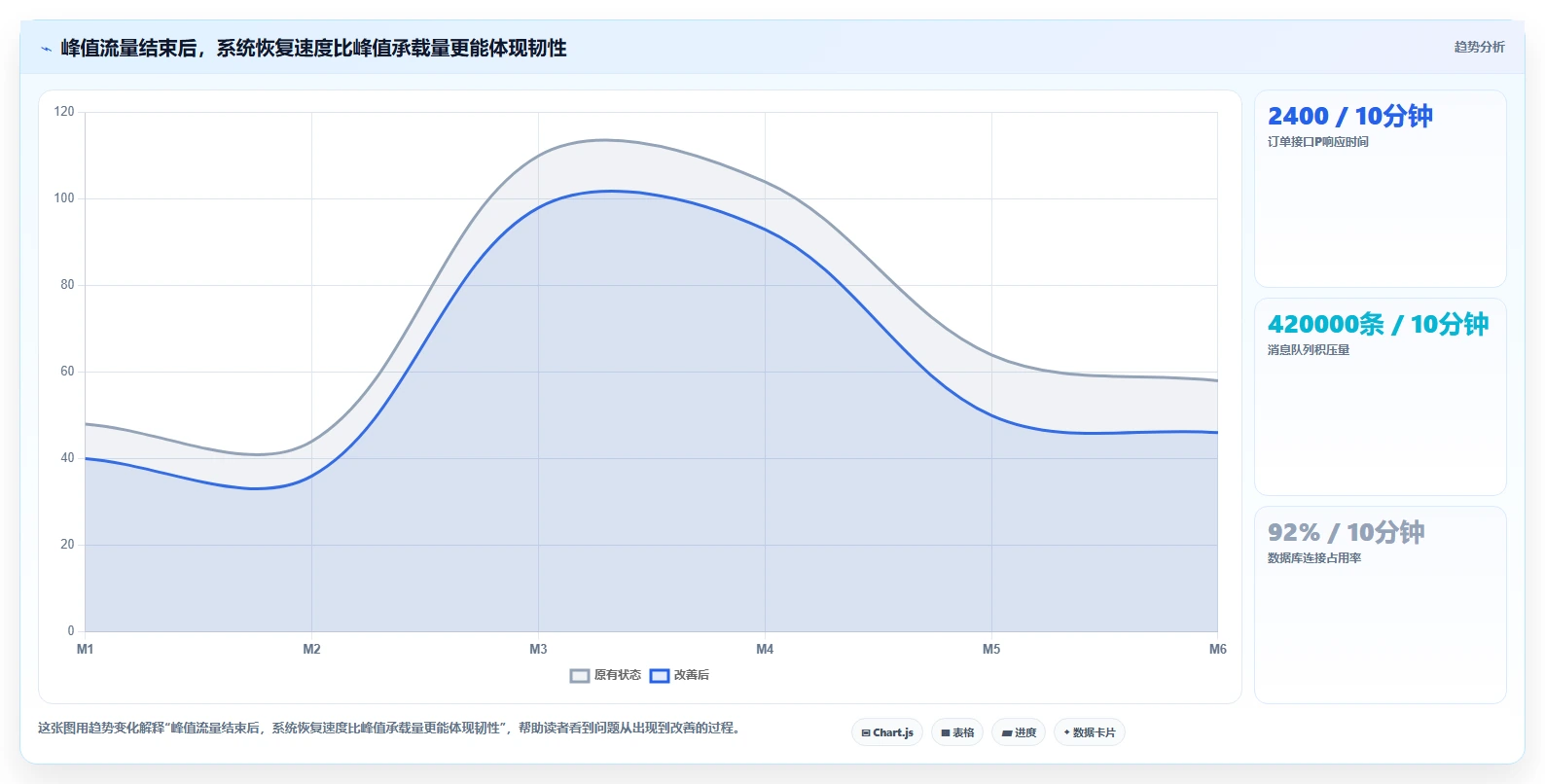Screen dimensions: 1545x784
Task: Click the M3 axis label
Action: (x=538, y=649)
